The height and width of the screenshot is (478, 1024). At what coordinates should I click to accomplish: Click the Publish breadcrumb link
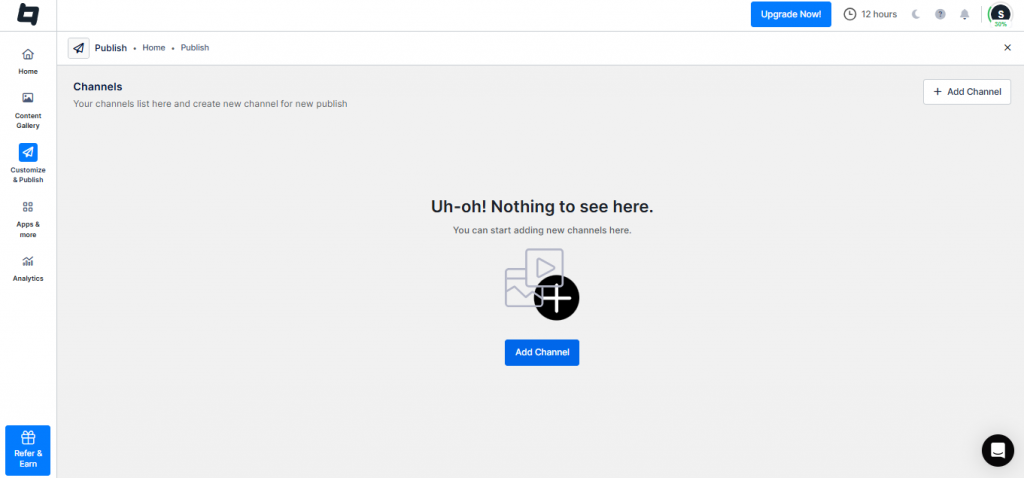[195, 48]
